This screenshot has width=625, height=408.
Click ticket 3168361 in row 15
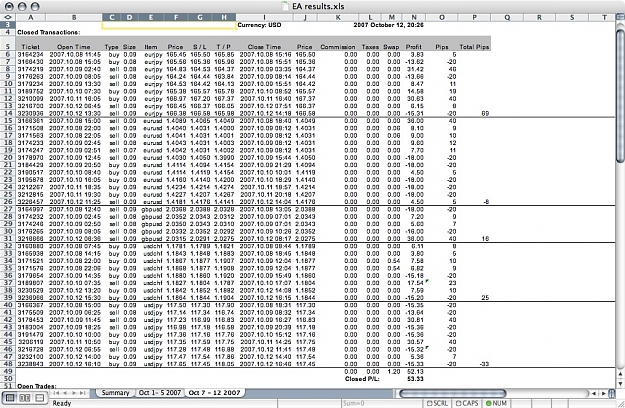[x=30, y=121]
